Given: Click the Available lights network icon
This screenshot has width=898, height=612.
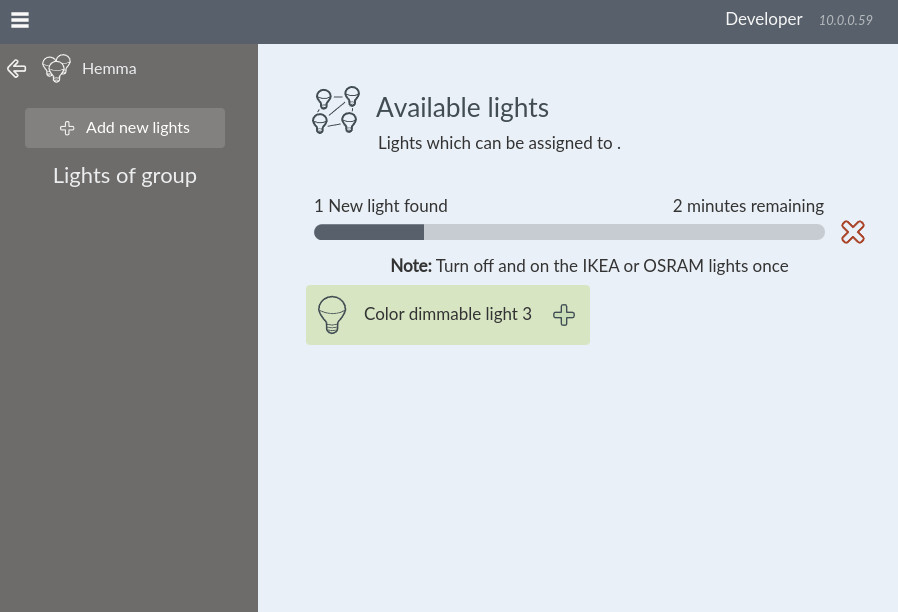Looking at the screenshot, I should pyautogui.click(x=335, y=109).
